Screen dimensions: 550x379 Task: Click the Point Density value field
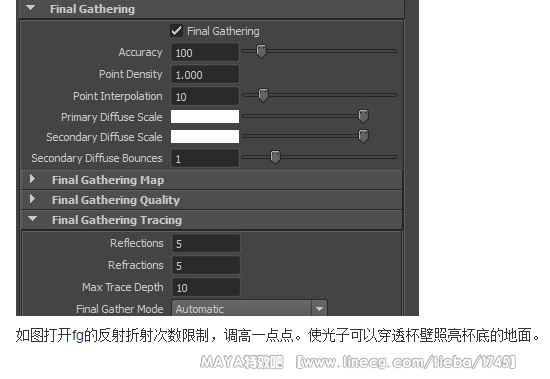tap(205, 74)
